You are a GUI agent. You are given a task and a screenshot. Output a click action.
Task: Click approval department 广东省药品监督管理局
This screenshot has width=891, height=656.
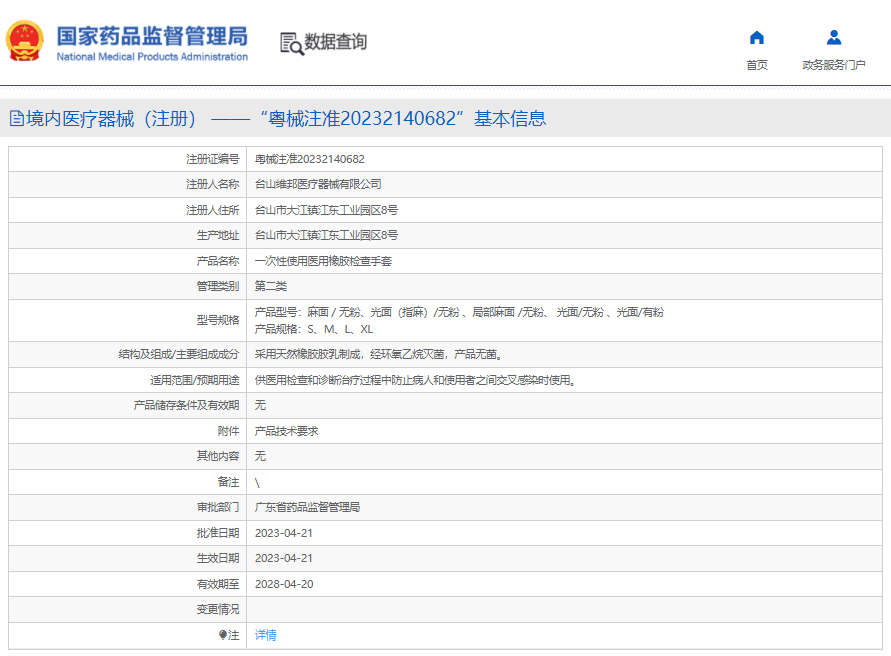coord(307,507)
